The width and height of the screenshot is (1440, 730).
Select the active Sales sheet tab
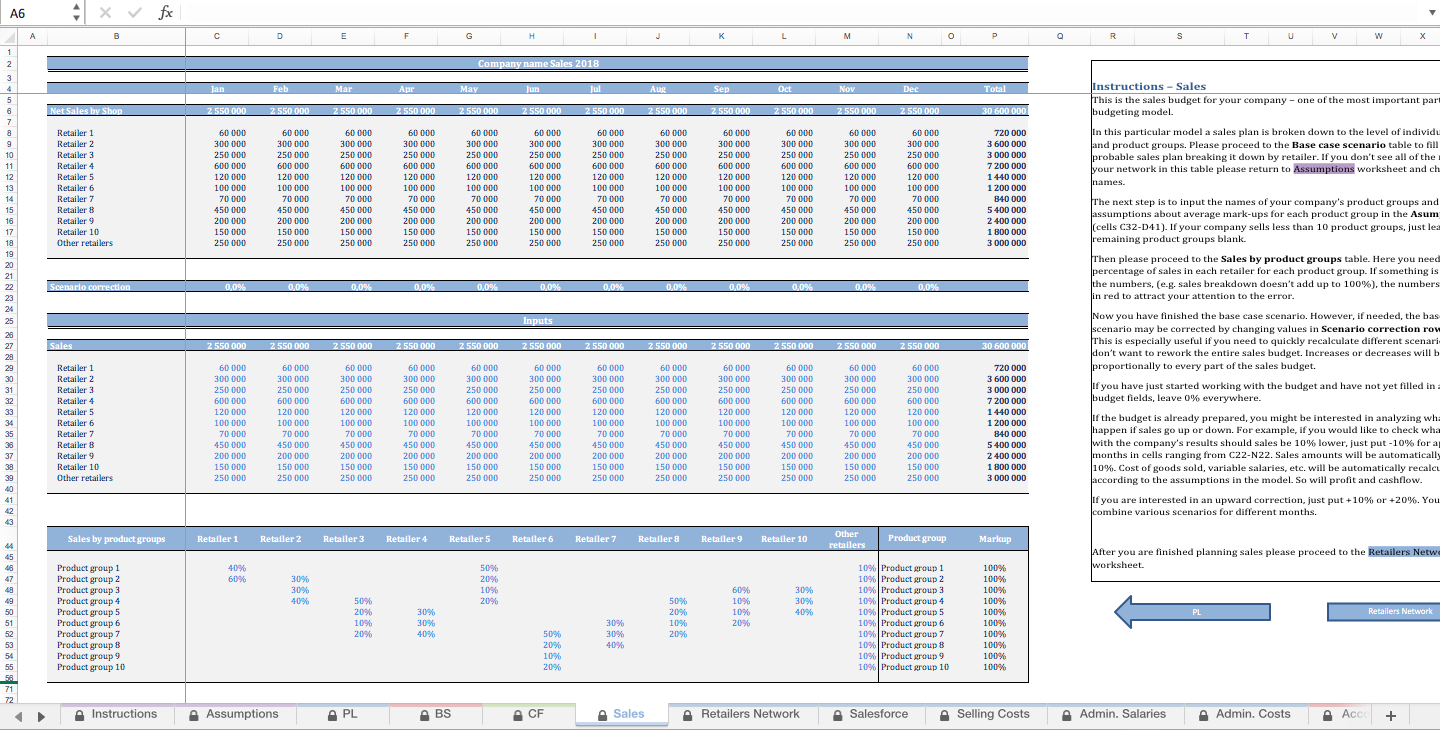click(x=621, y=714)
